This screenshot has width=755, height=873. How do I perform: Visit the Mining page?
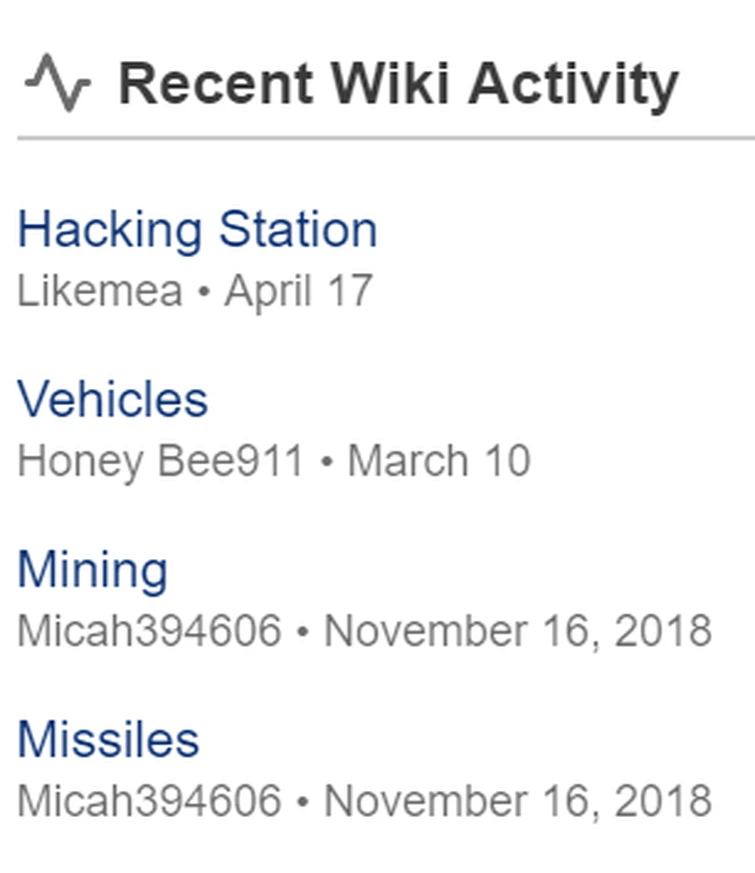click(x=93, y=570)
